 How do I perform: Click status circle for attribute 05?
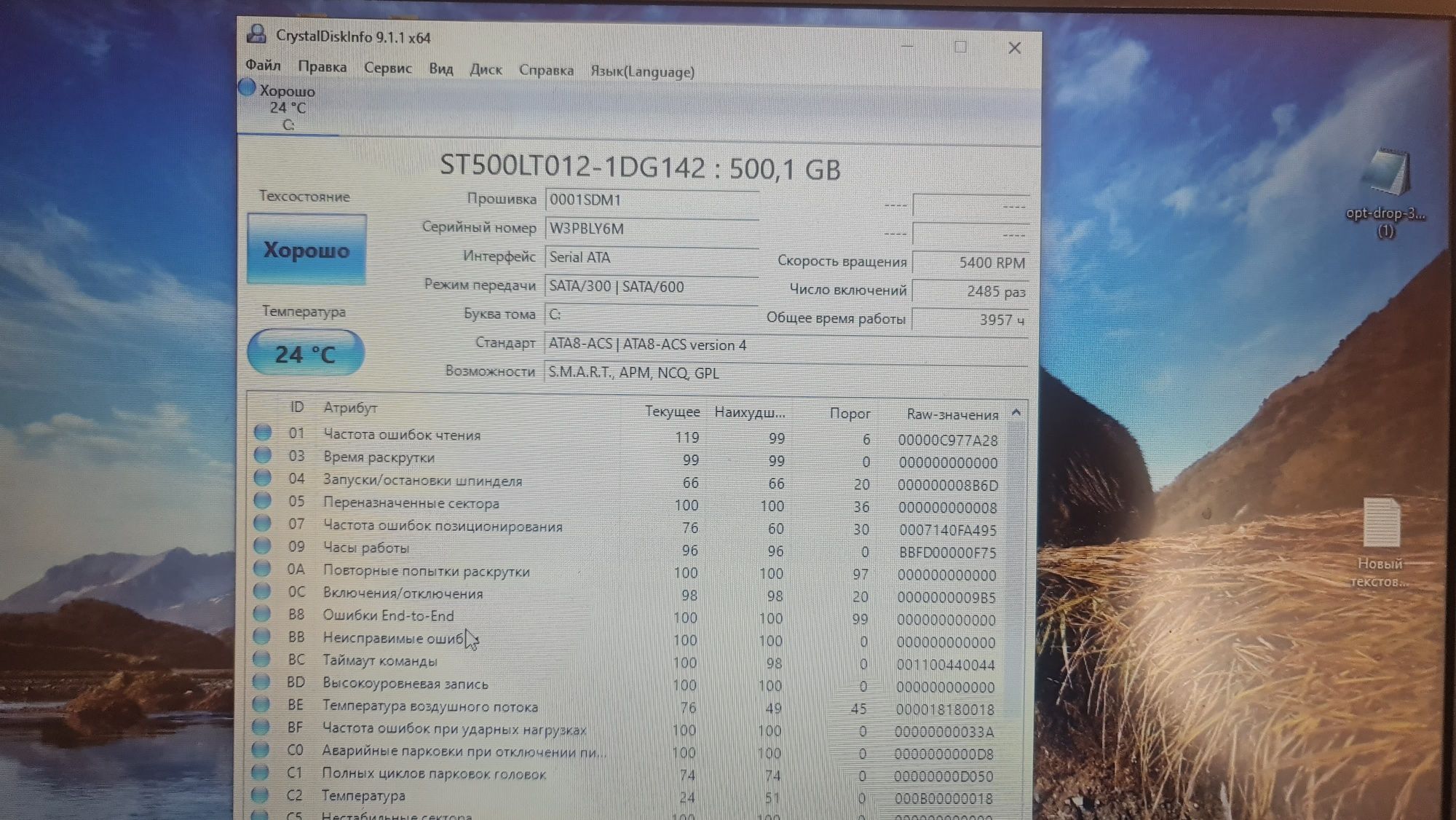click(262, 500)
